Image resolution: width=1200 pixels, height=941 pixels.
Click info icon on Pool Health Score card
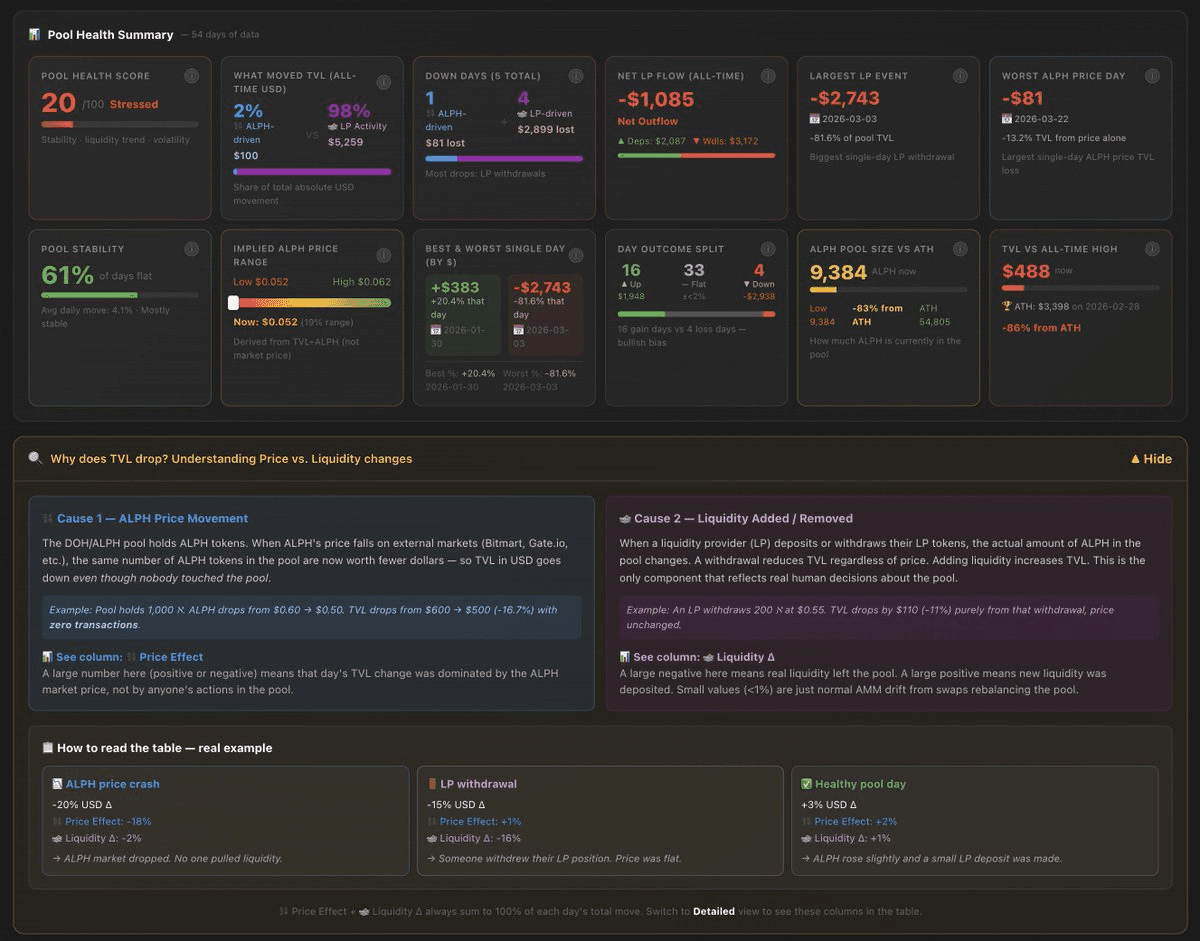pyautogui.click(x=191, y=76)
